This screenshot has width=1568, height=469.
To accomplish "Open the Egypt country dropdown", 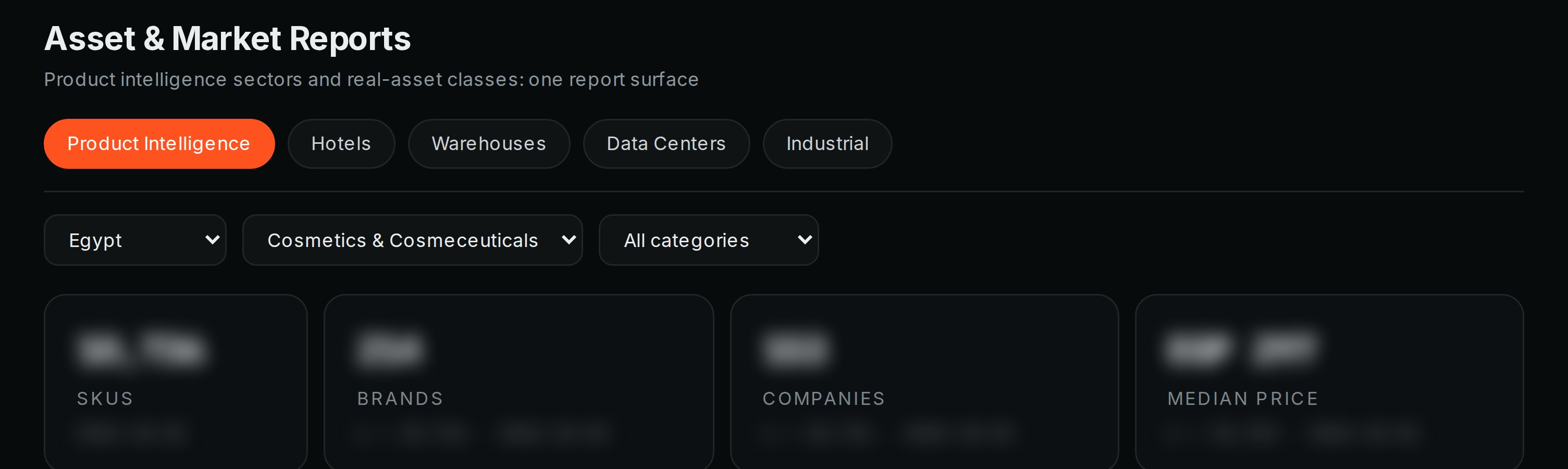I will (x=135, y=240).
